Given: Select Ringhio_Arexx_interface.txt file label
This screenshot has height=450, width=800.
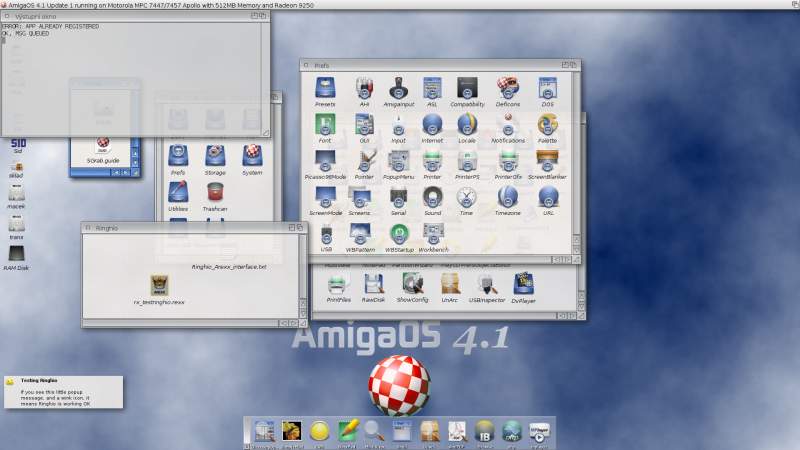Looking at the screenshot, I should coord(229,267).
